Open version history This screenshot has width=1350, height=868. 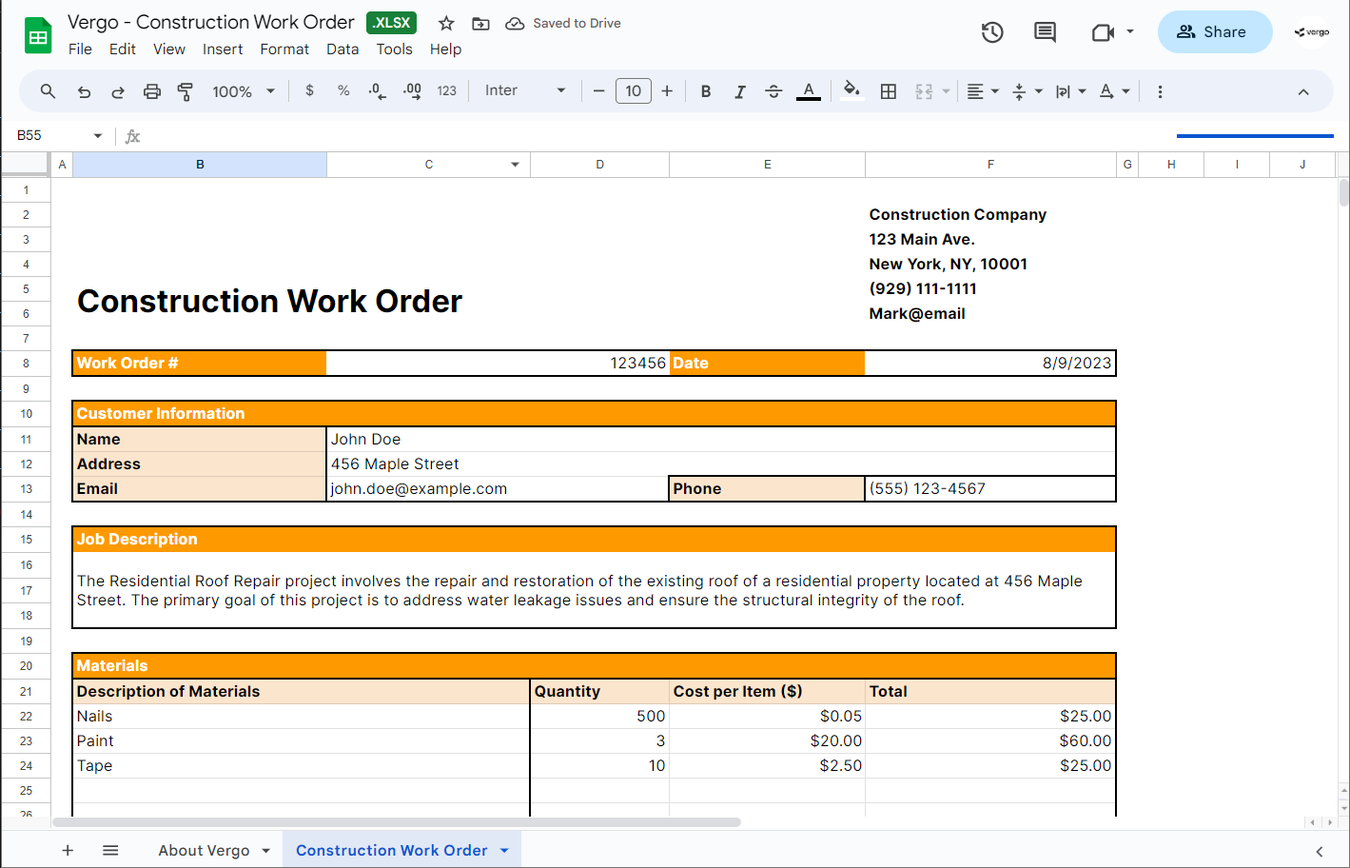[992, 32]
